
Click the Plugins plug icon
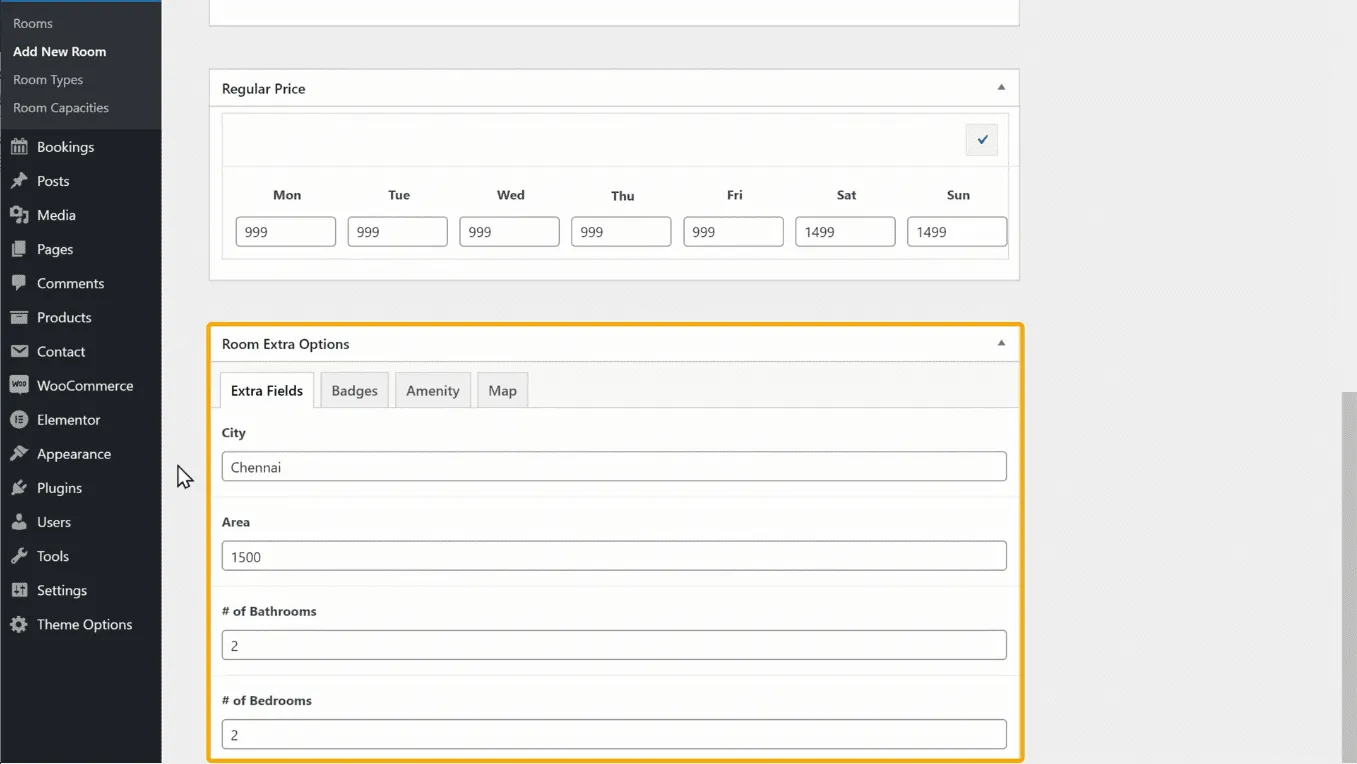(19, 488)
